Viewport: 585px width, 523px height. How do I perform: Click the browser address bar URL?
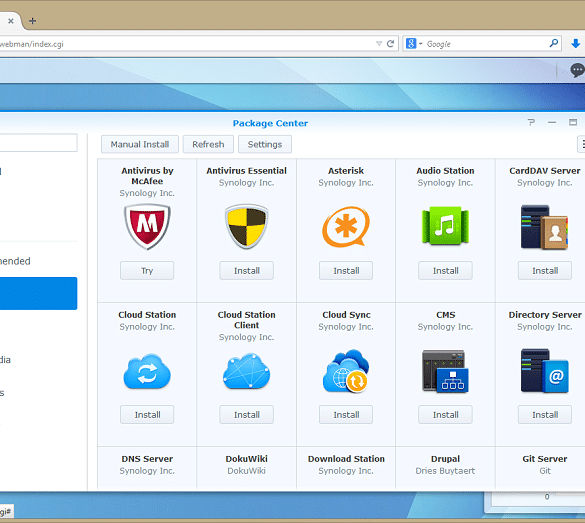(32, 44)
